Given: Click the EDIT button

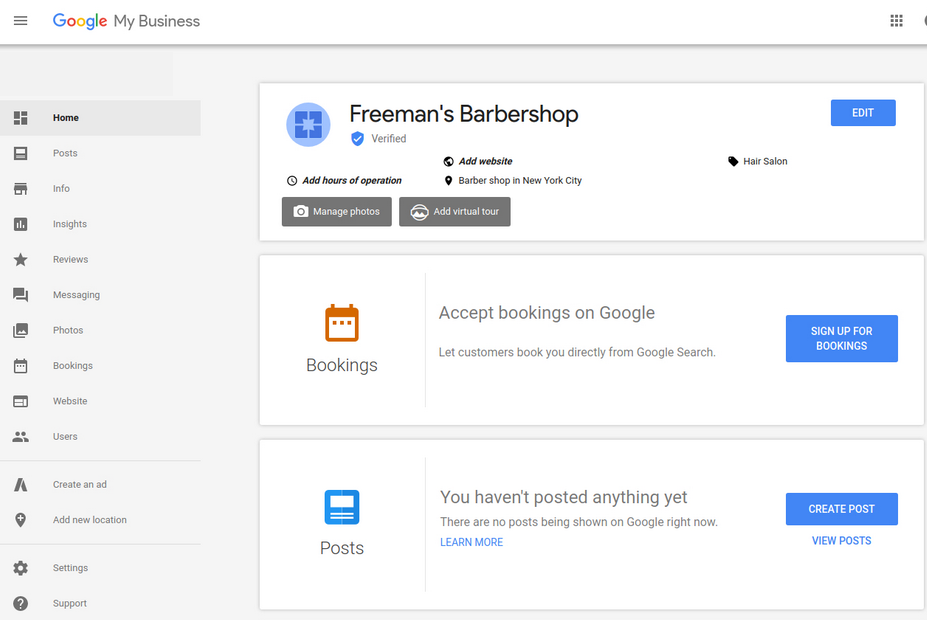Looking at the screenshot, I should 863,113.
